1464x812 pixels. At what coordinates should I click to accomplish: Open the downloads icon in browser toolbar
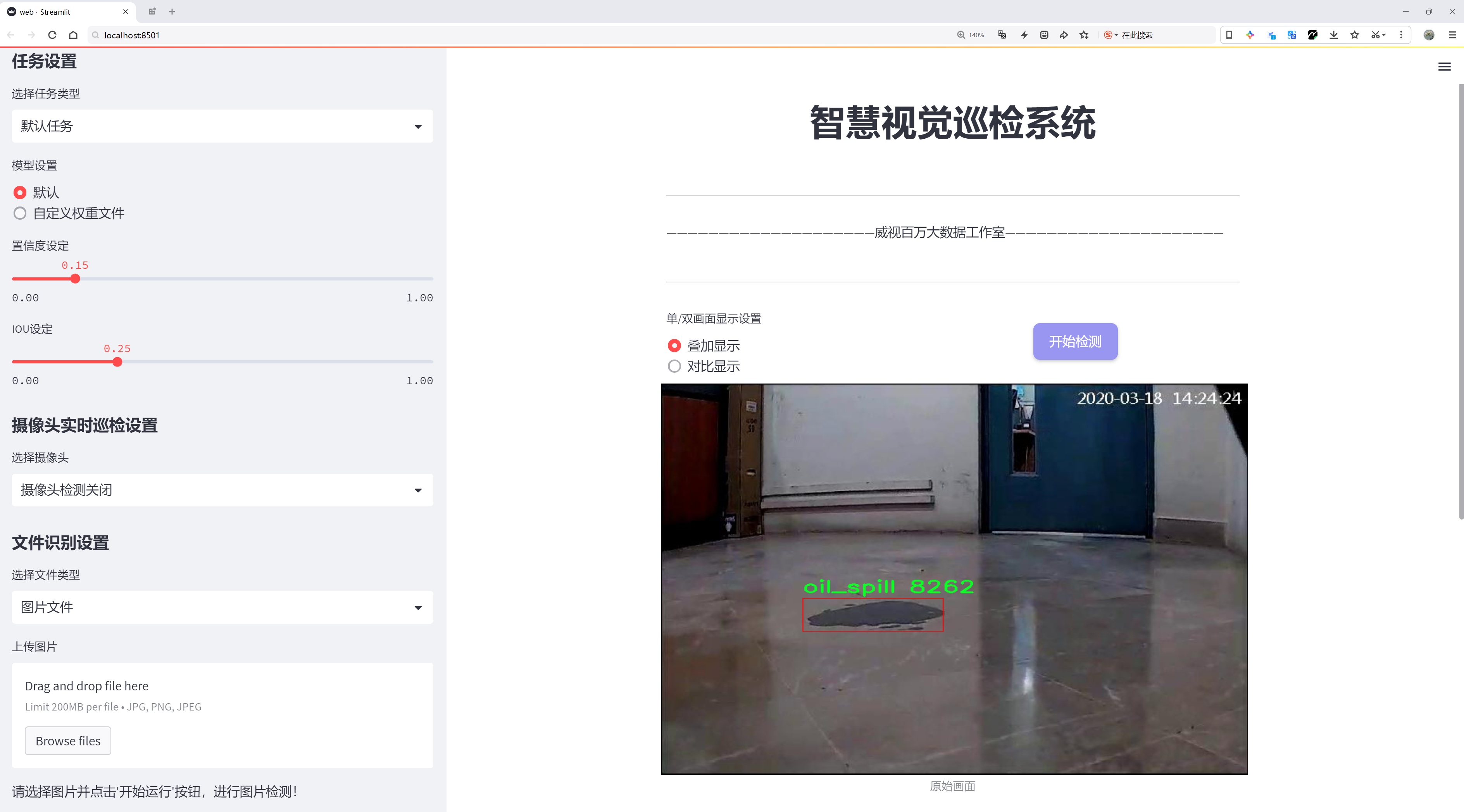click(x=1333, y=35)
